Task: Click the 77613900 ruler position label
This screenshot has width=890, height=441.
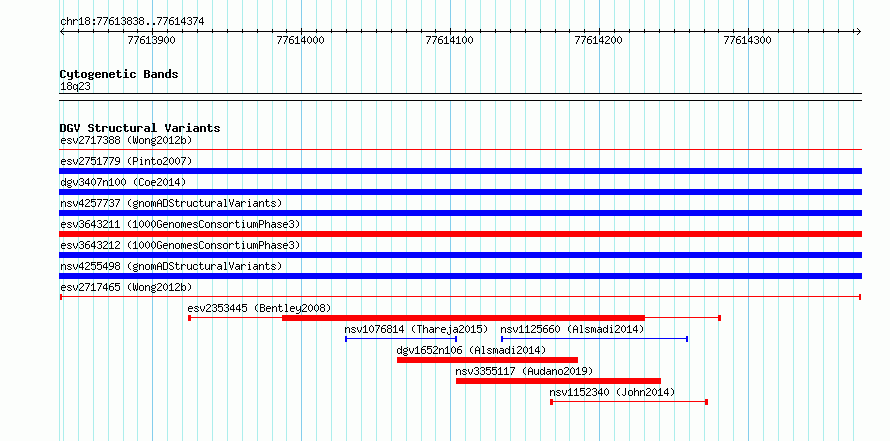Action: [x=152, y=40]
